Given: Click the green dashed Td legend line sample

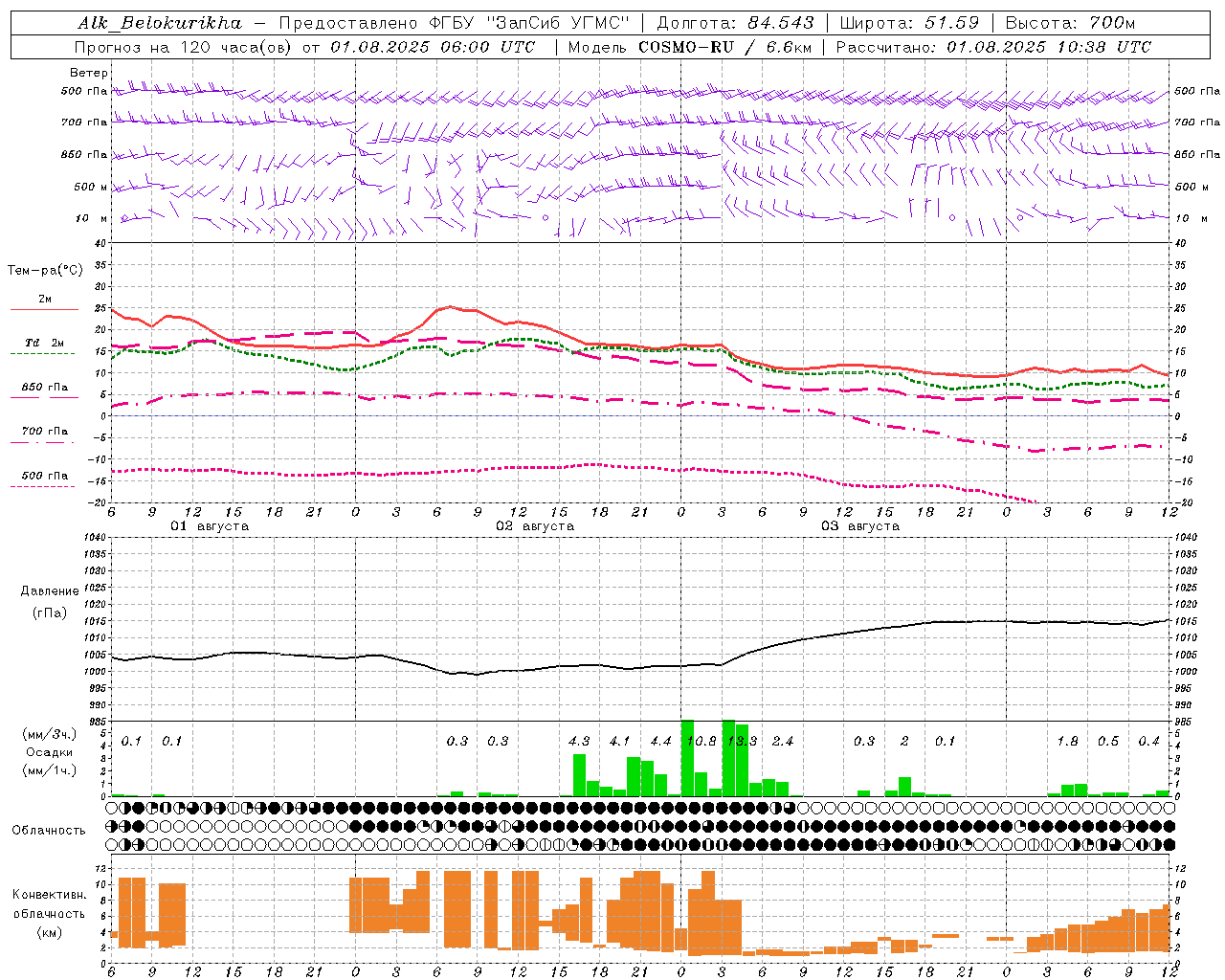Looking at the screenshot, I should 44,354.
